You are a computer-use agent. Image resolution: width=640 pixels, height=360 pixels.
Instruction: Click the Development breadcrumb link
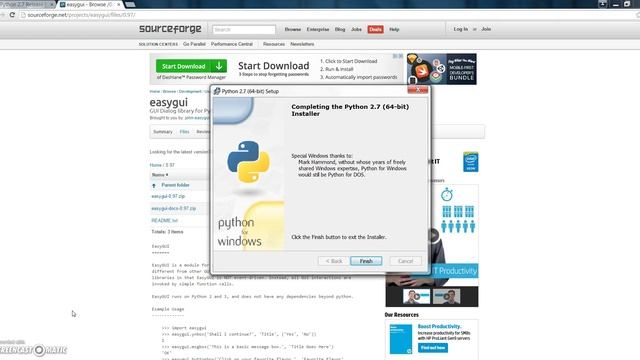[x=190, y=91]
